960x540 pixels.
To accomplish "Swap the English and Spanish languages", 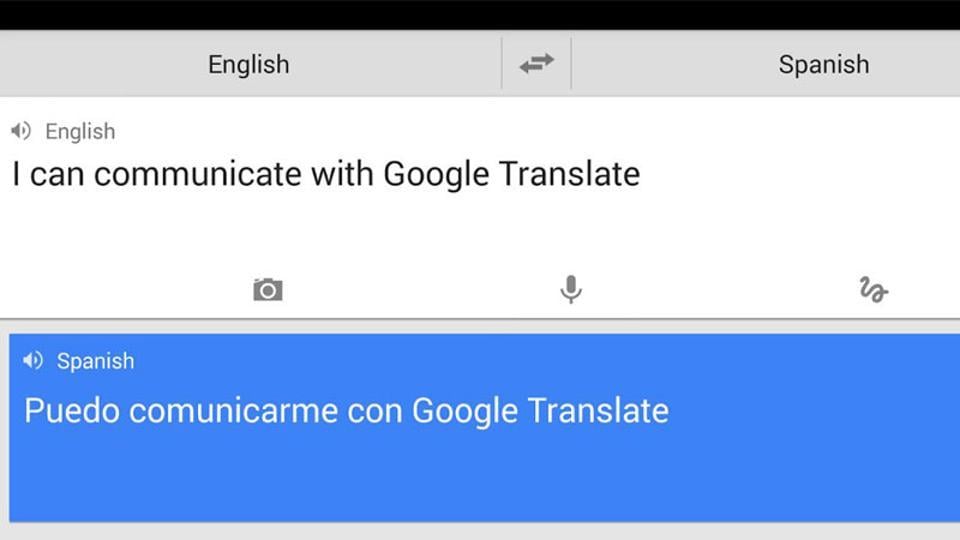I will click(x=536, y=64).
